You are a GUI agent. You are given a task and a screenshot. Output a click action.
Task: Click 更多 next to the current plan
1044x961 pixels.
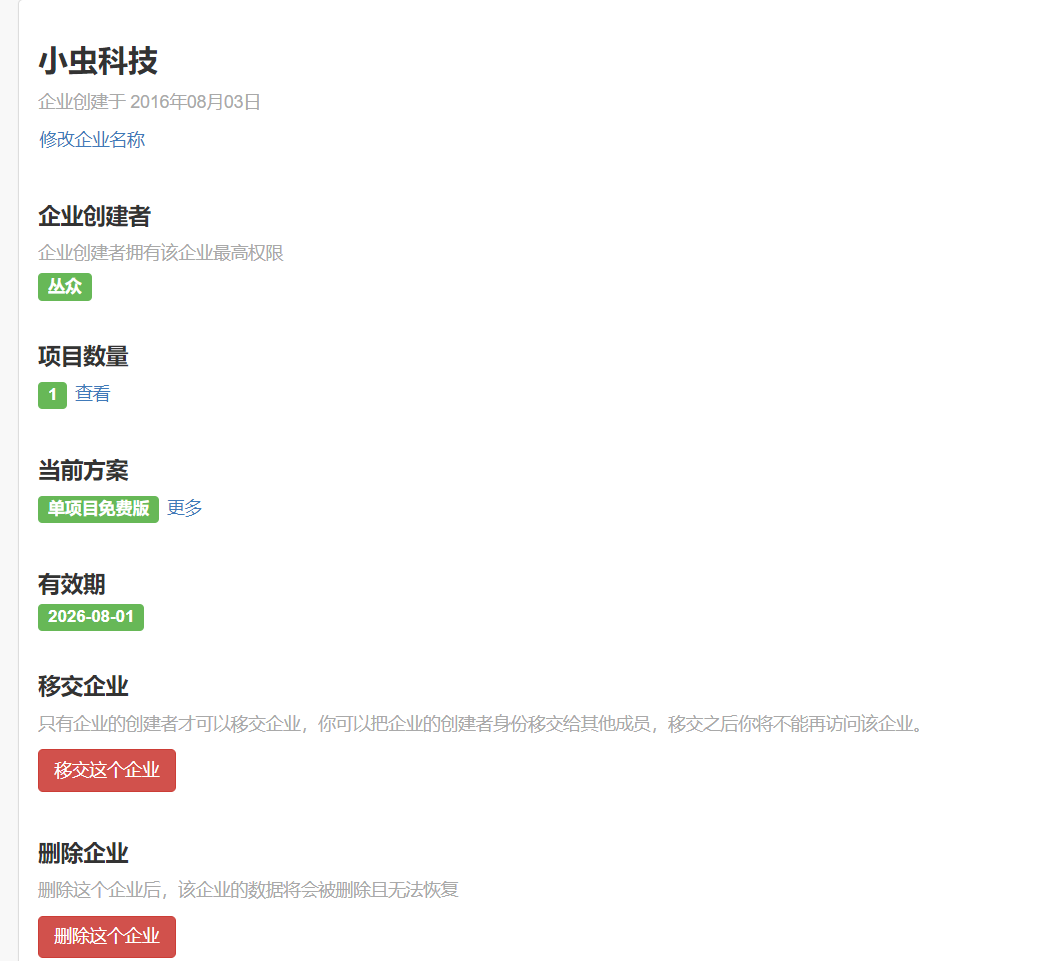(185, 508)
